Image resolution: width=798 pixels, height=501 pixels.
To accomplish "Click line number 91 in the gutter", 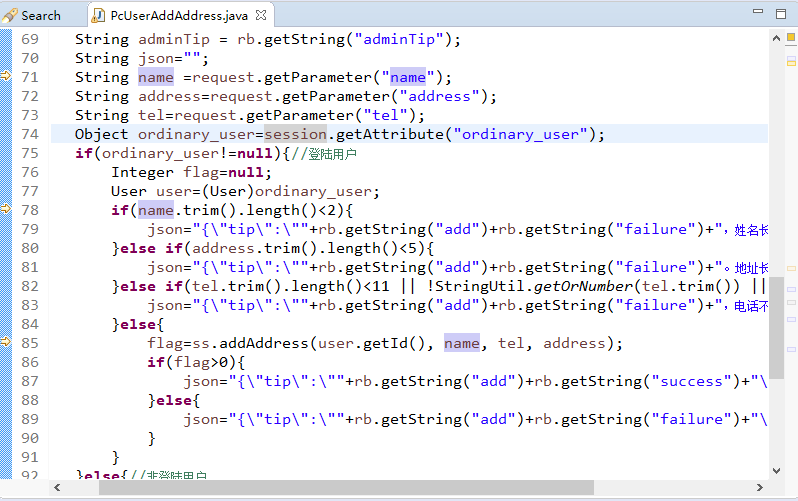I will (x=30, y=457).
